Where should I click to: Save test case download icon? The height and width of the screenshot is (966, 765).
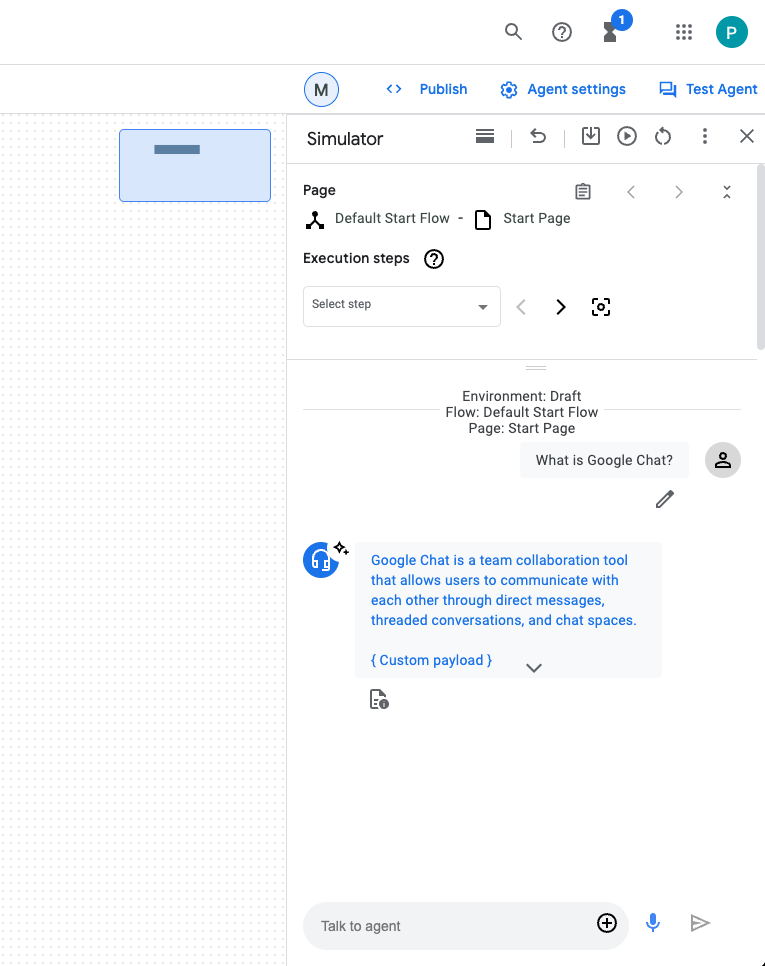pos(591,137)
